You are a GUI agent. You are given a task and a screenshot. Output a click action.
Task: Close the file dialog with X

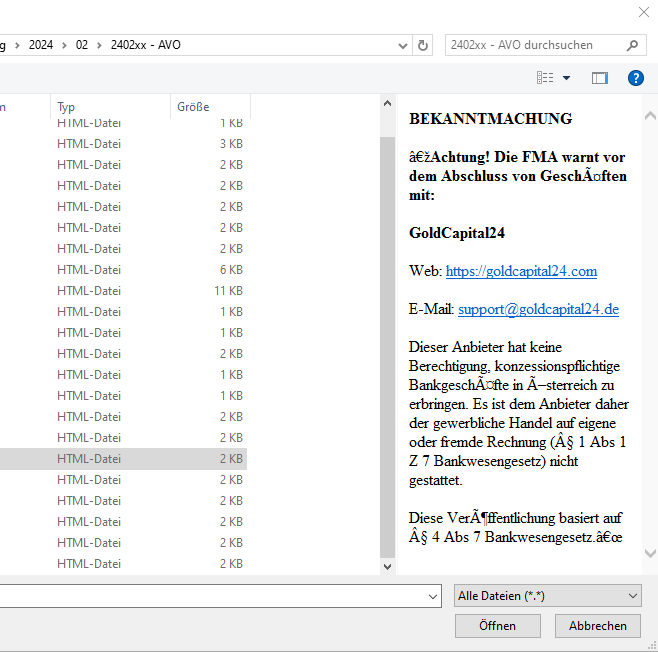pos(644,12)
